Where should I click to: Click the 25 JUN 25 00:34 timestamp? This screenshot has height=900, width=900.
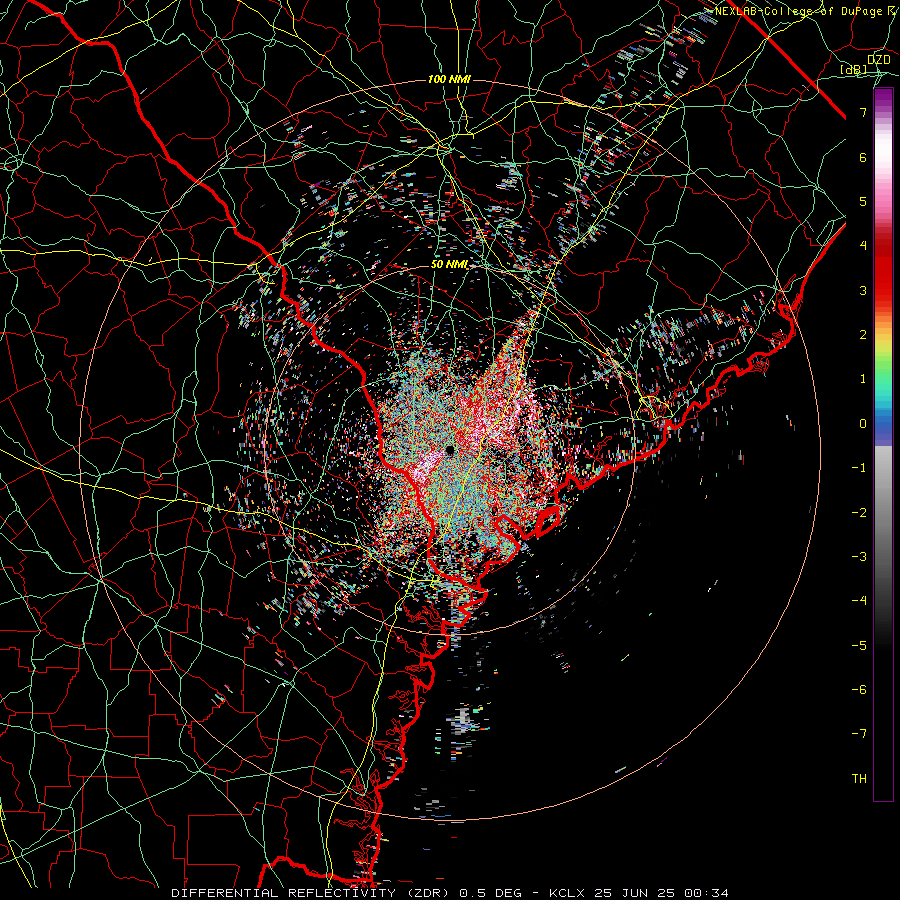663,893
